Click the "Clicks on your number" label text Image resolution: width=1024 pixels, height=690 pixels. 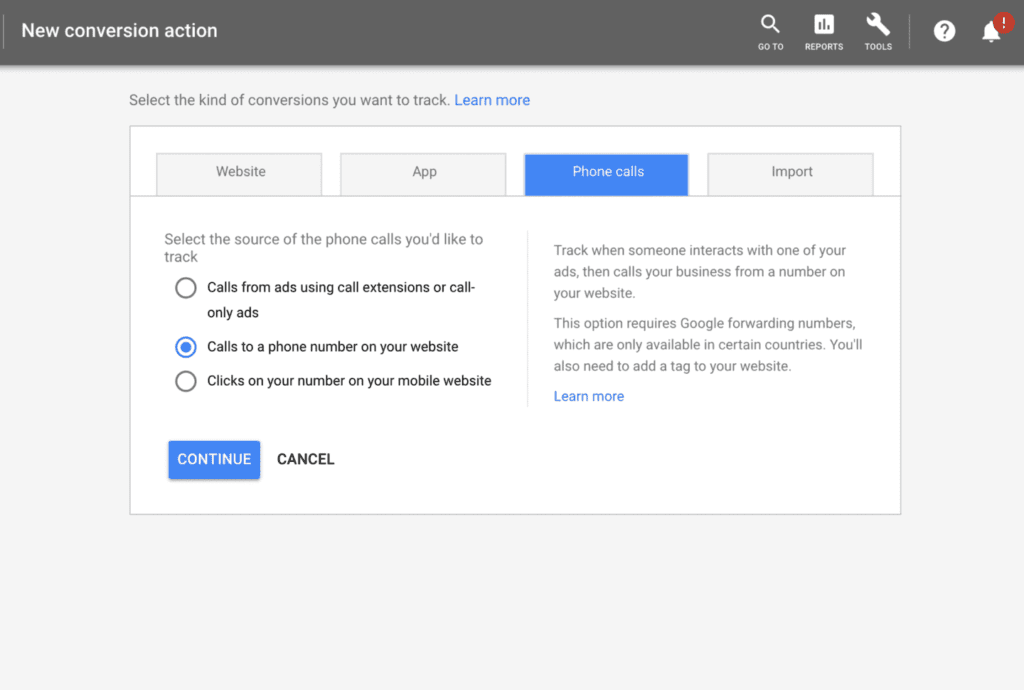click(x=349, y=381)
